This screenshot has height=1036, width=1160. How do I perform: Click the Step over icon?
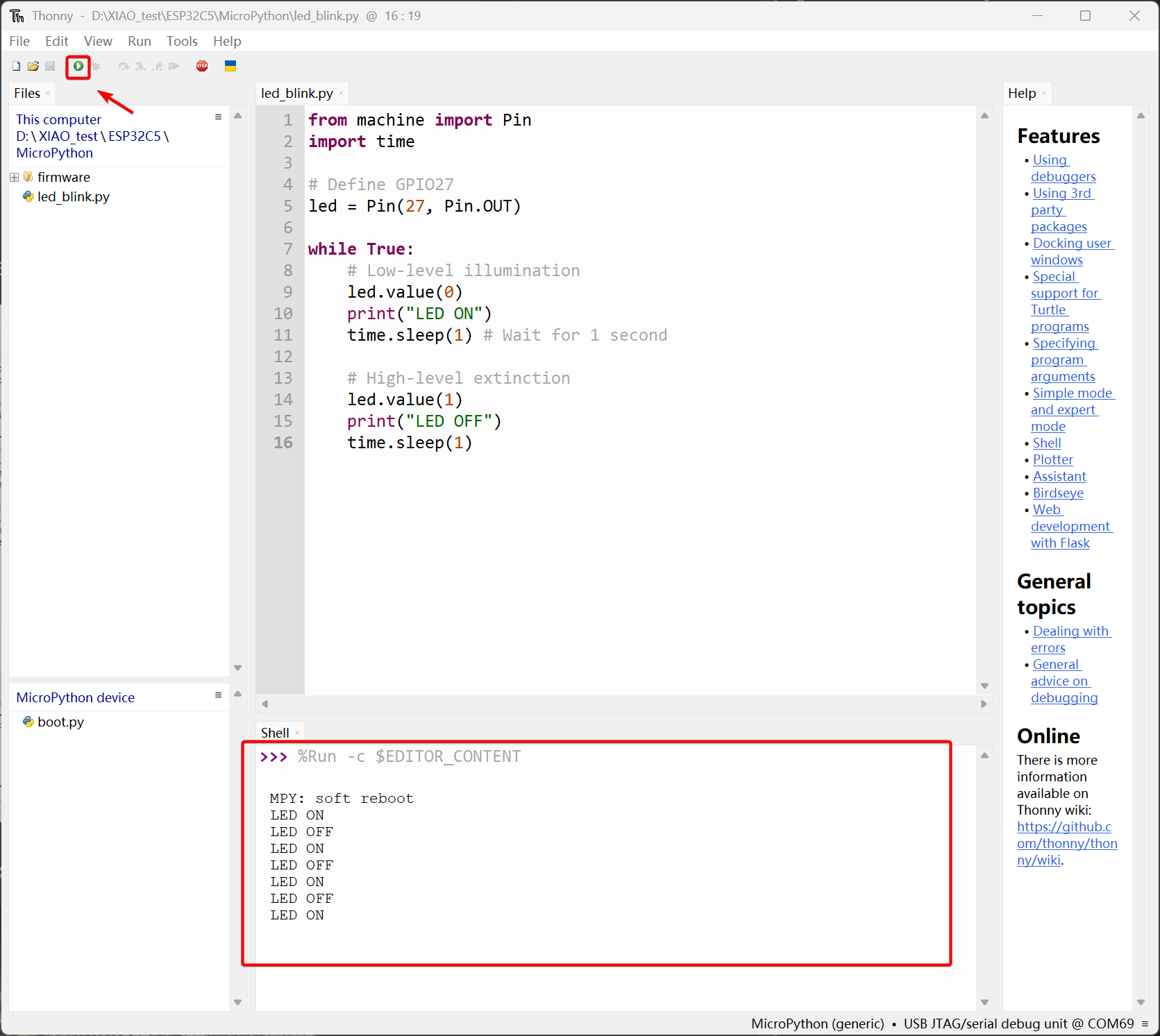click(124, 66)
